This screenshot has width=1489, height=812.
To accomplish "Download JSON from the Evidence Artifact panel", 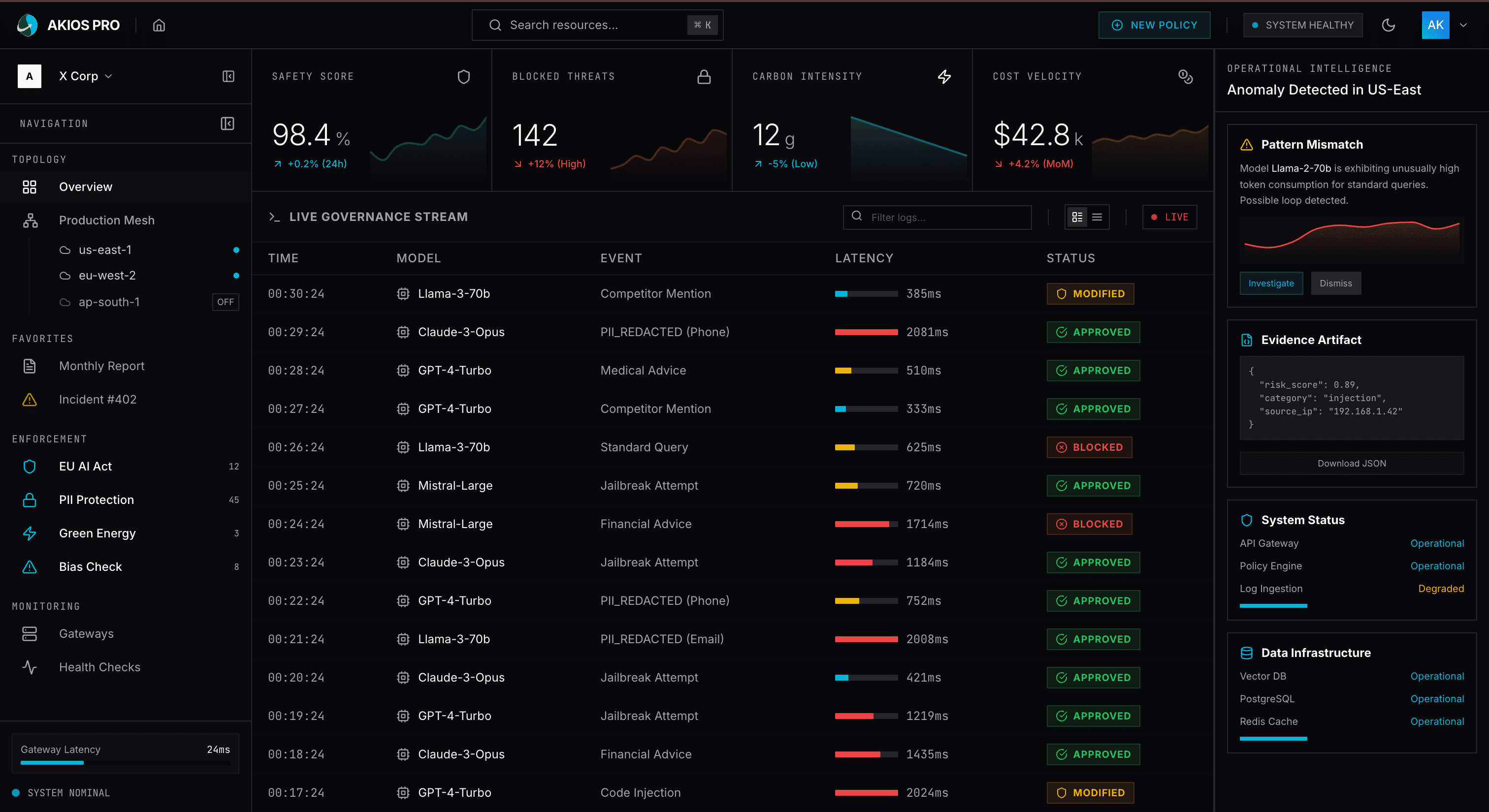I will [1352, 463].
